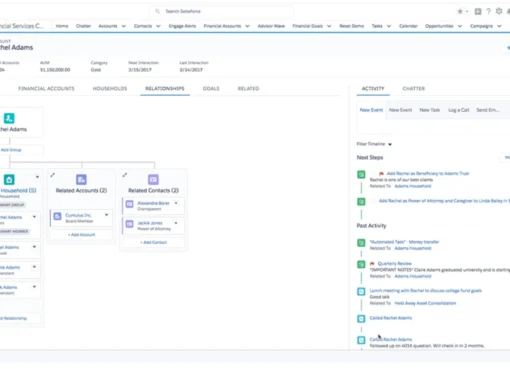This screenshot has height=369, width=510.
Task: Select the Activity tab
Action: point(373,89)
